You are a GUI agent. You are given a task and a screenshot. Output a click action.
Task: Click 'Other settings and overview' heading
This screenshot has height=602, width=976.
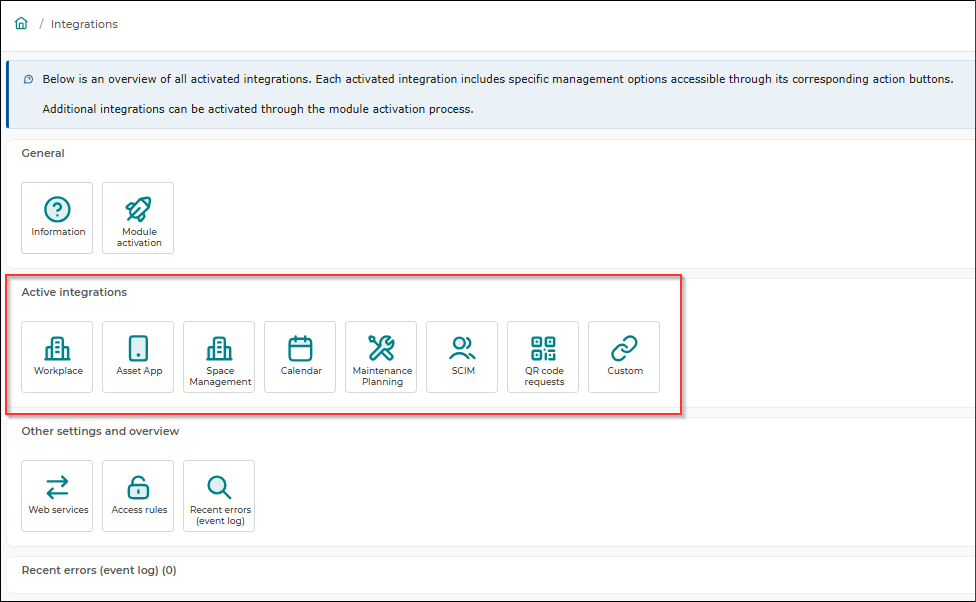[100, 431]
